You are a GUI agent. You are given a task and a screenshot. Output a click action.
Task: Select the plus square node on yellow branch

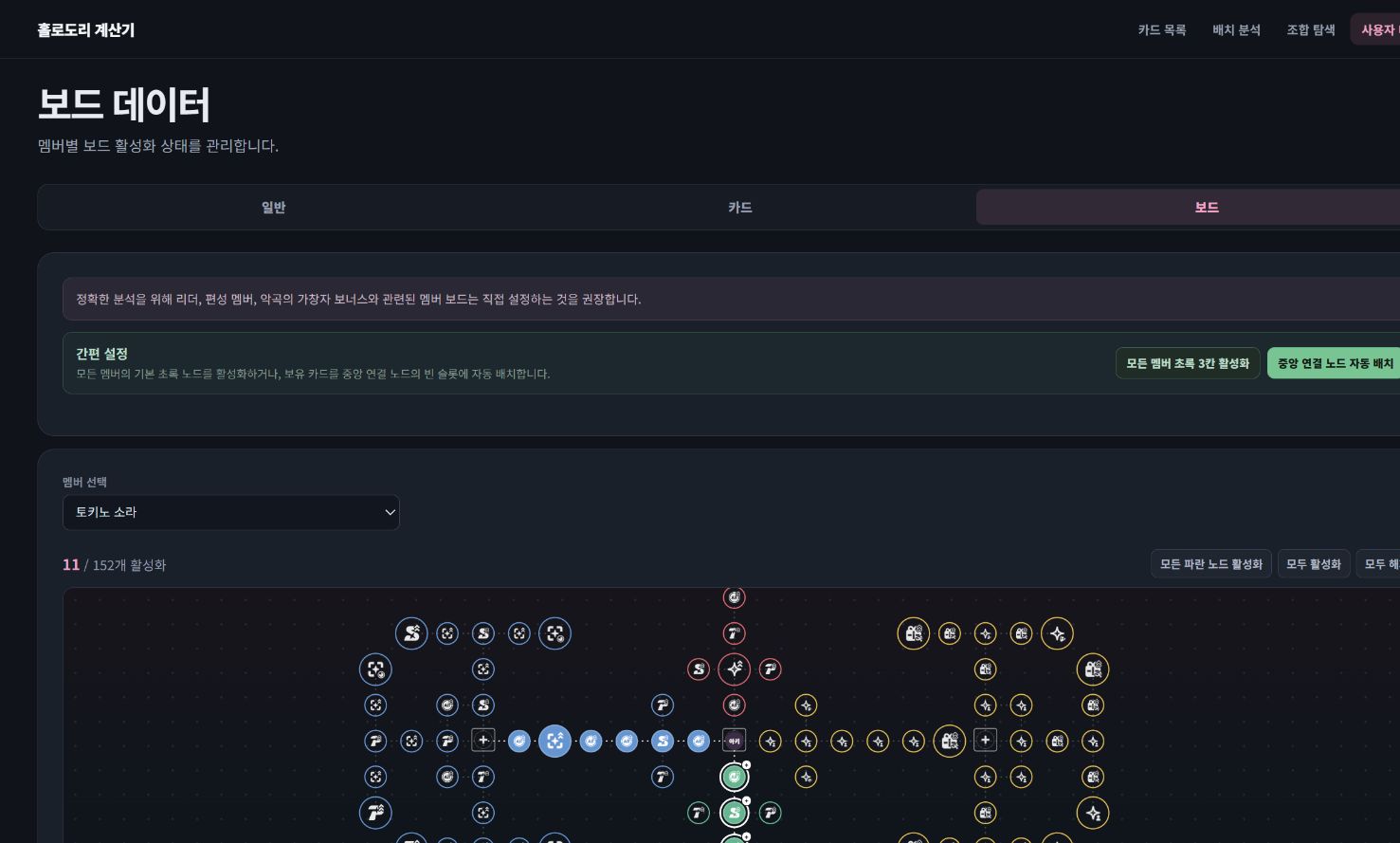986,741
